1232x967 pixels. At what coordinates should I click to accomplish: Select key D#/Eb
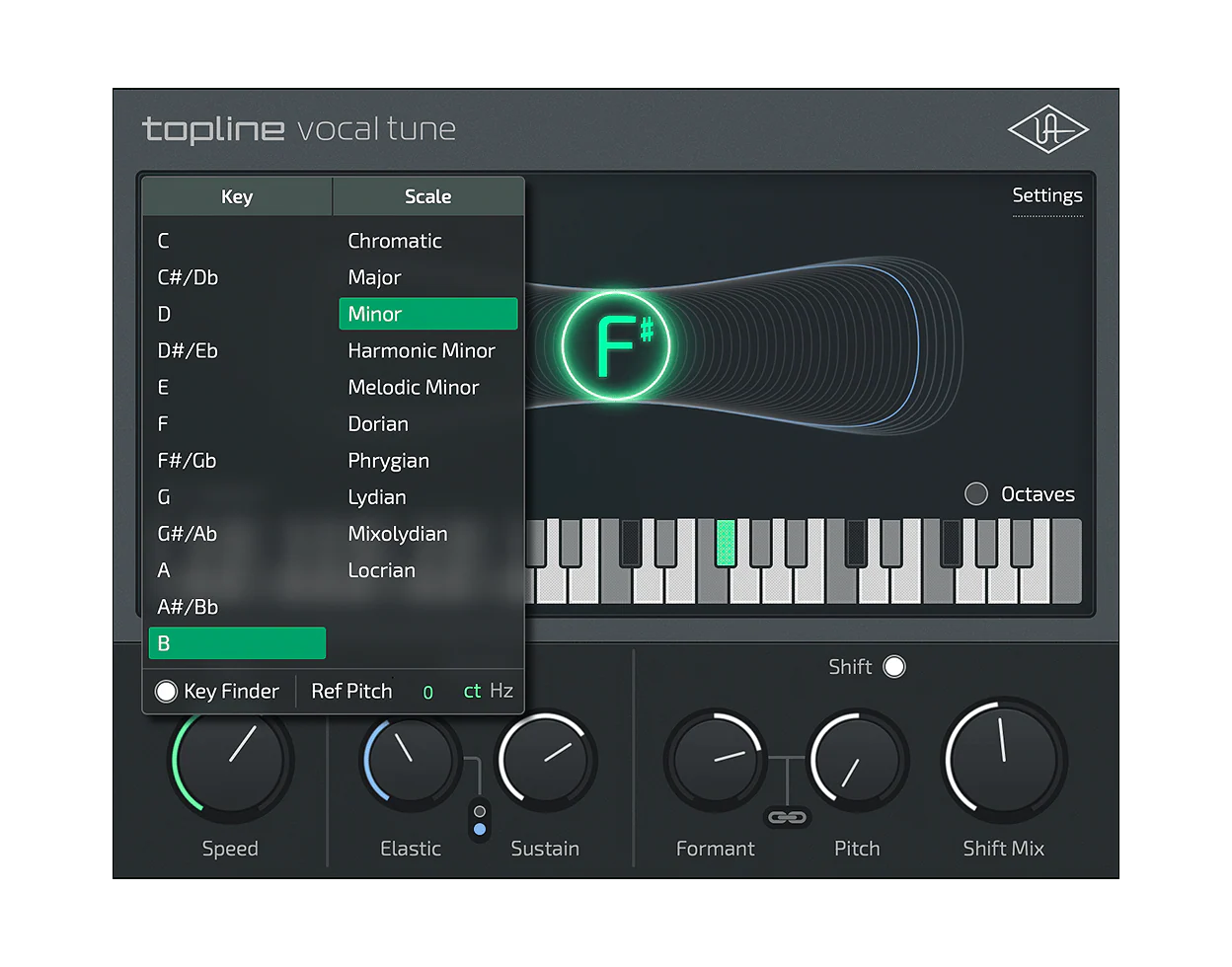click(x=237, y=350)
